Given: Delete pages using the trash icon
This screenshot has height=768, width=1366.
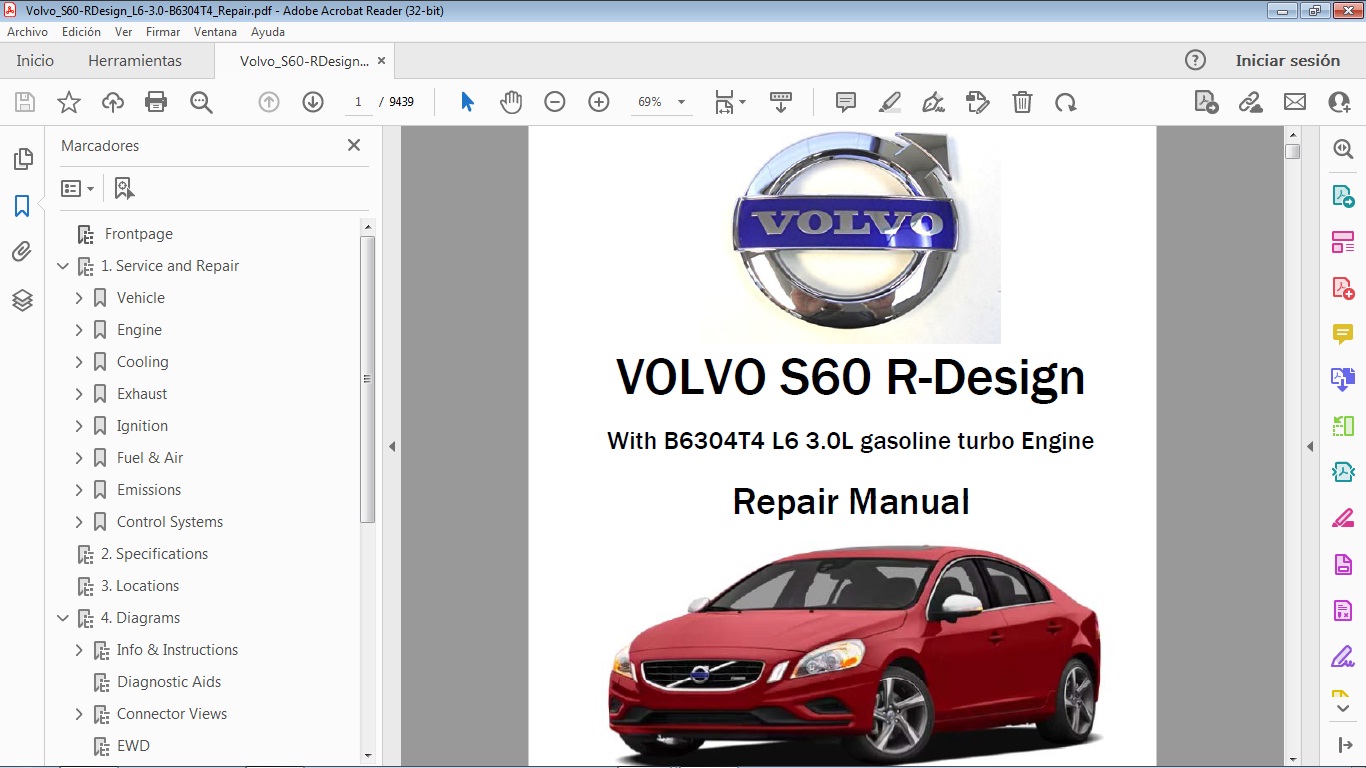Looking at the screenshot, I should pyautogui.click(x=1022, y=101).
